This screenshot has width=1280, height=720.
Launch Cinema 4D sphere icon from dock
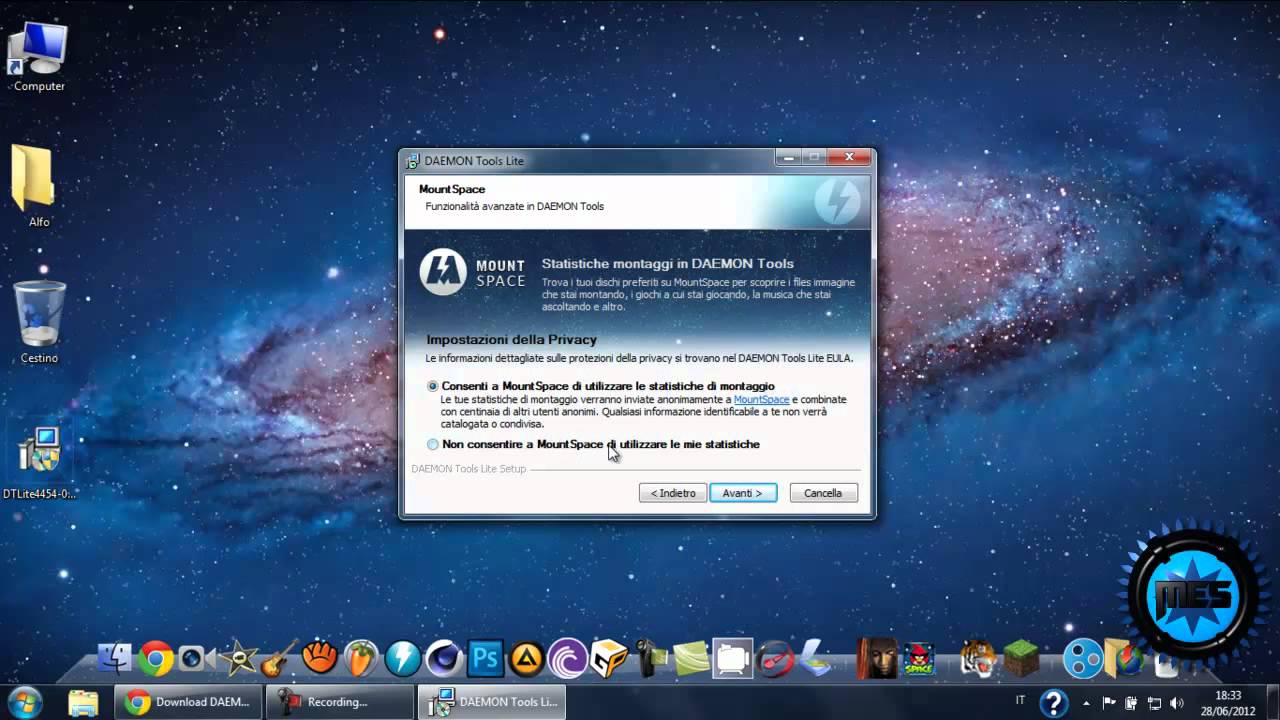click(x=444, y=657)
